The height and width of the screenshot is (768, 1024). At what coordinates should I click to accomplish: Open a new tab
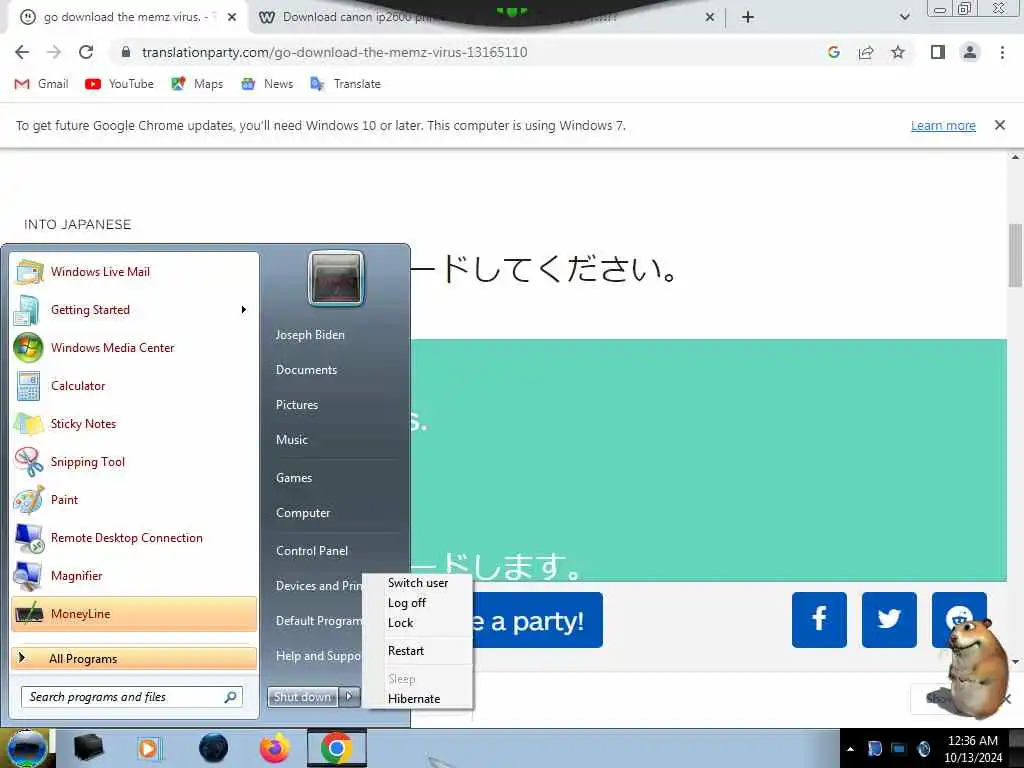coord(748,17)
